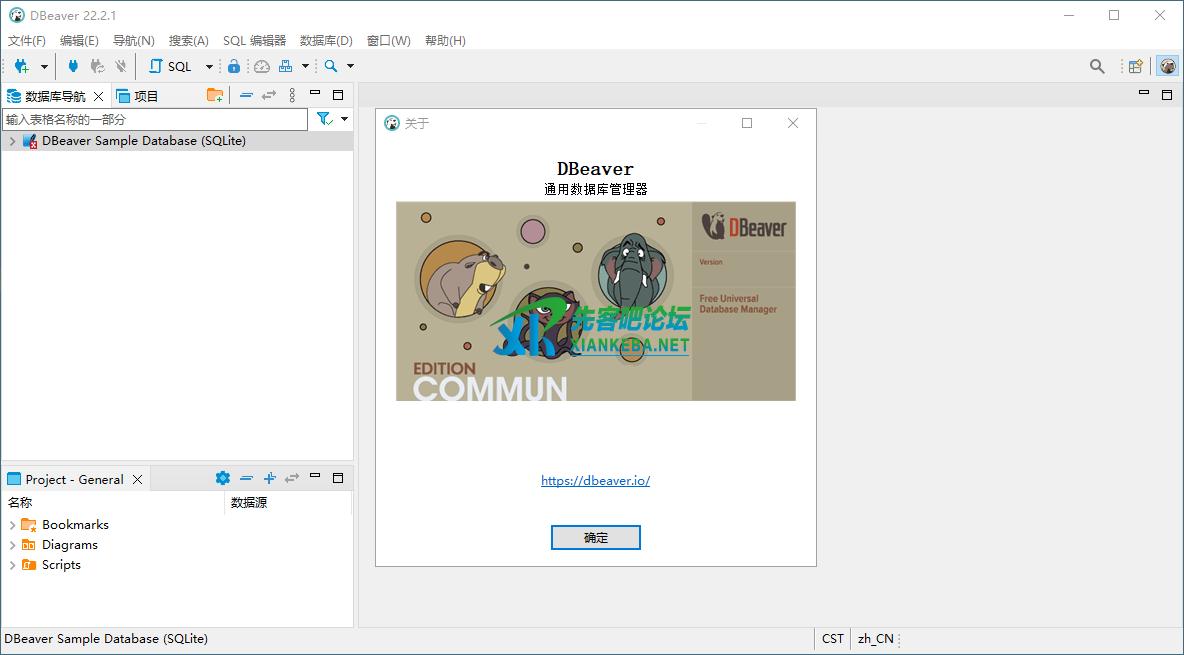Click the orange create folder icon
Screen dimensions: 1184x655
[215, 95]
